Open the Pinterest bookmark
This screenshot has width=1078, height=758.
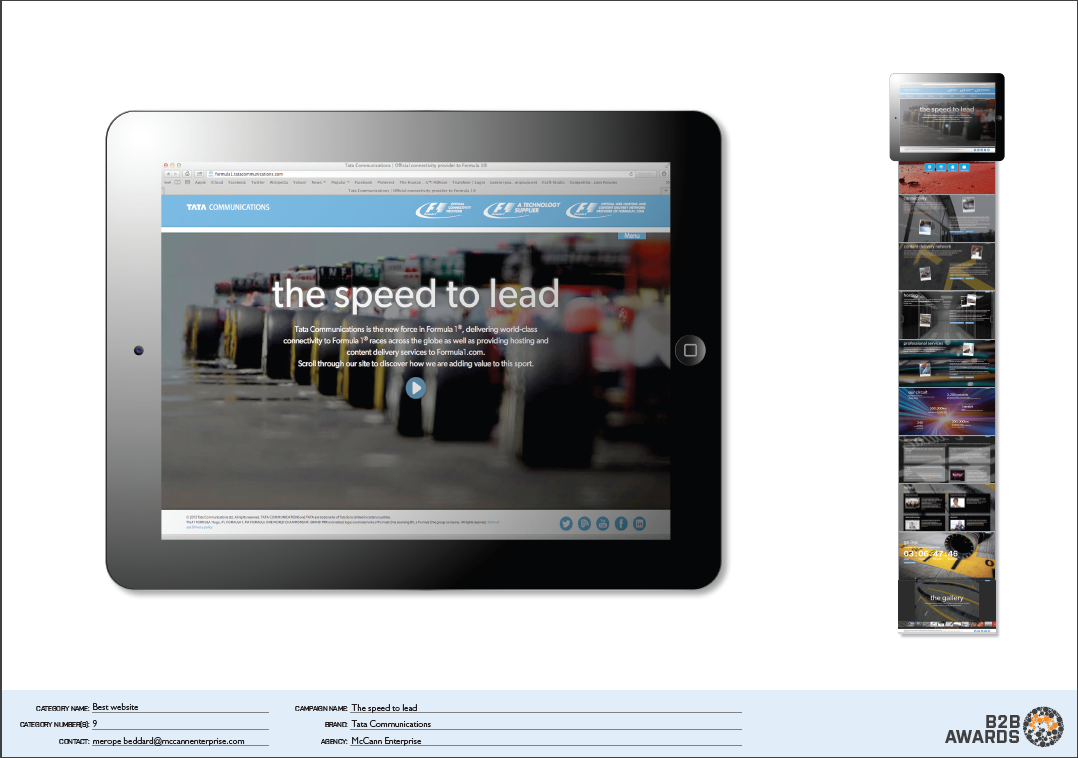386,182
